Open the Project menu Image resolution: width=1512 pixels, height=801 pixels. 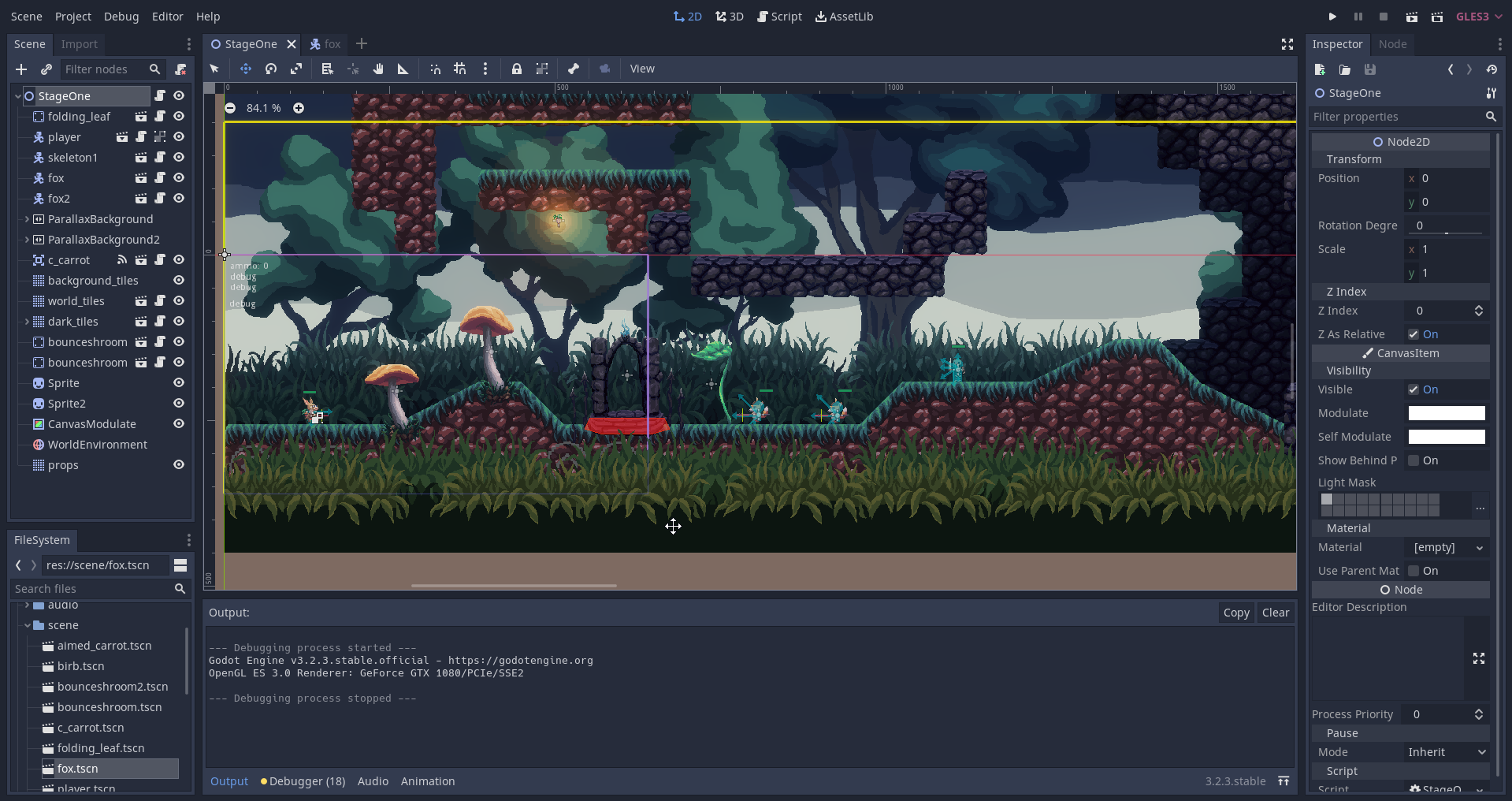point(73,17)
